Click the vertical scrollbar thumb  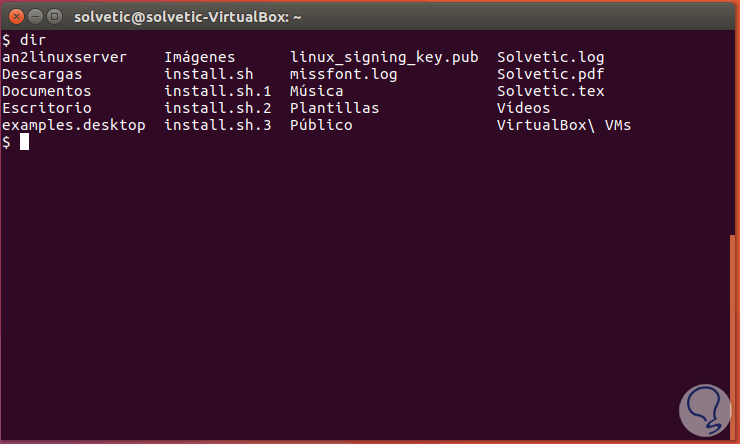[734, 335]
